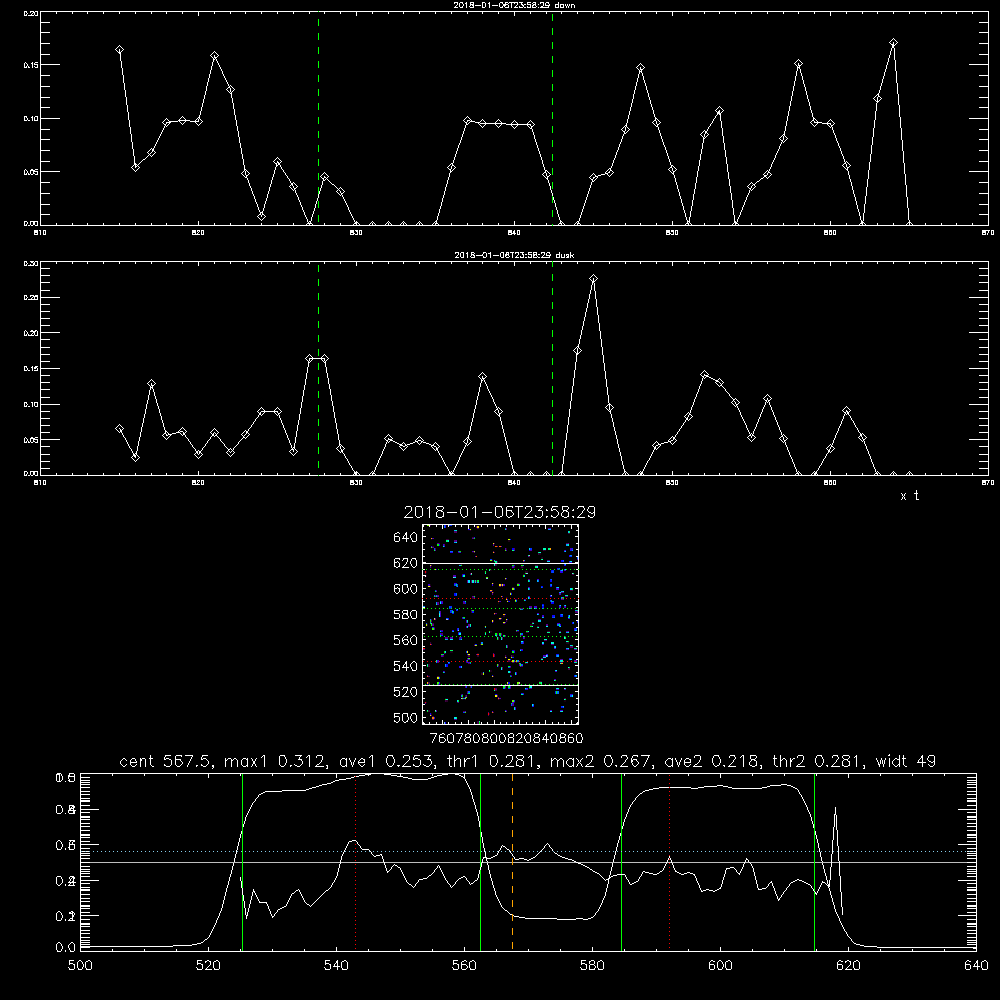Viewport: 1000px width, 1000px height.
Task: Click the '600' label beside the scatter image
Action: (406, 589)
